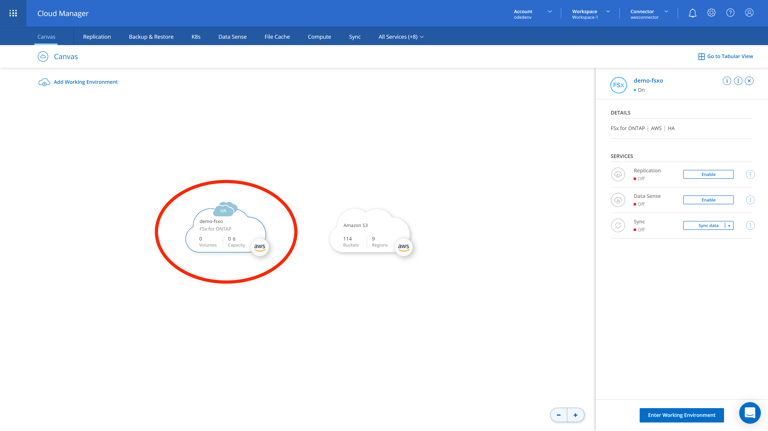Click the info icon next to Replication

(750, 174)
